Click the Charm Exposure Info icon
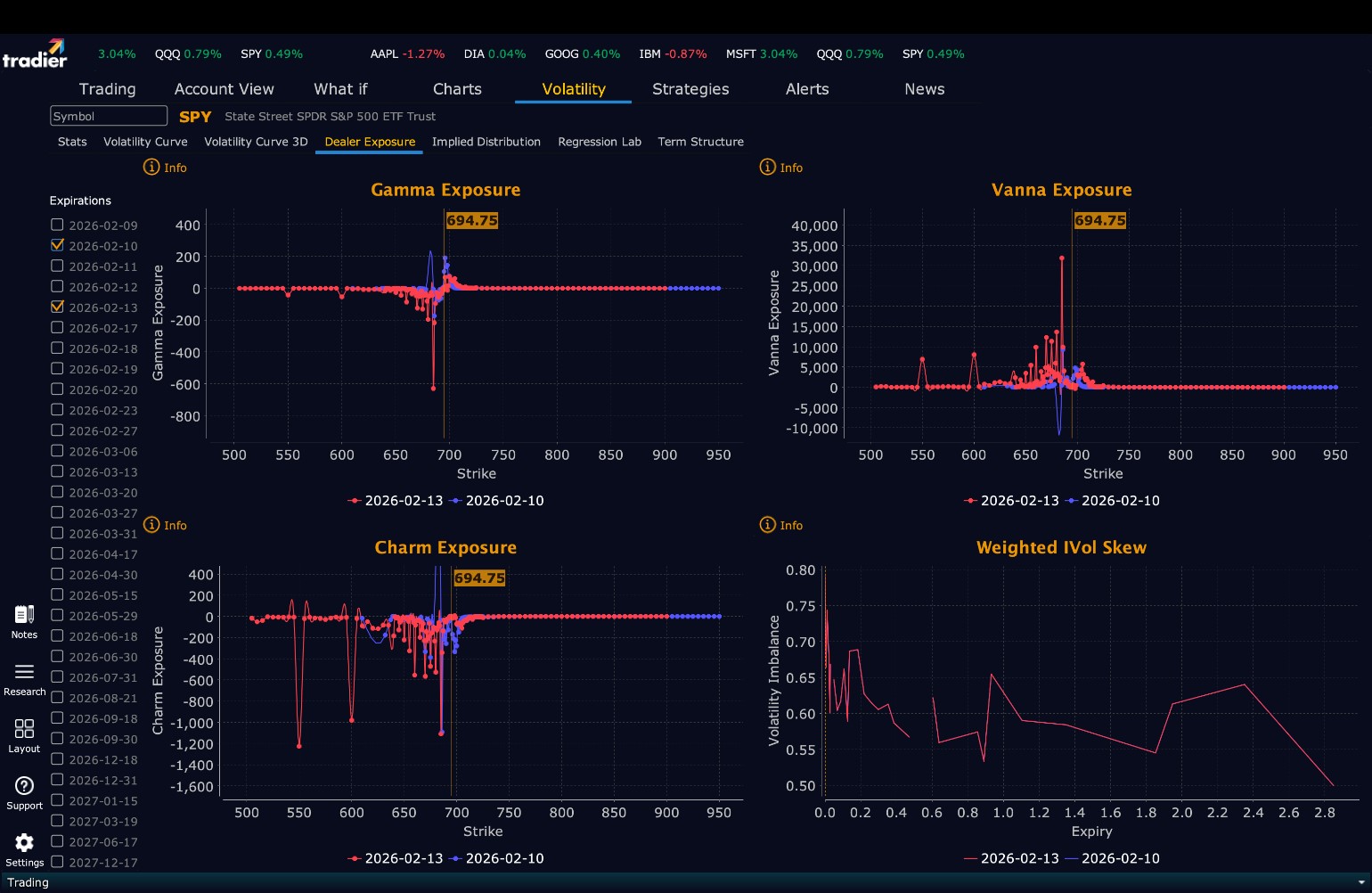Screen dimensions: 1372x893 [151, 525]
